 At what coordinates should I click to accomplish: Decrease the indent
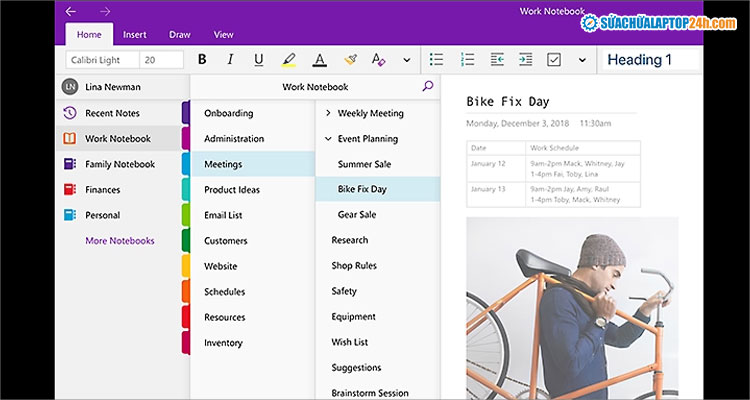[497, 60]
